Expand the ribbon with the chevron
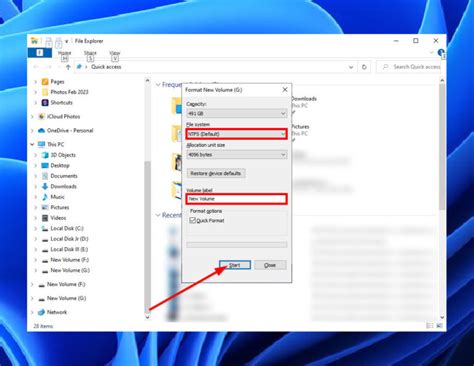Viewport: 474px width, 366px height. pyautogui.click(x=431, y=52)
